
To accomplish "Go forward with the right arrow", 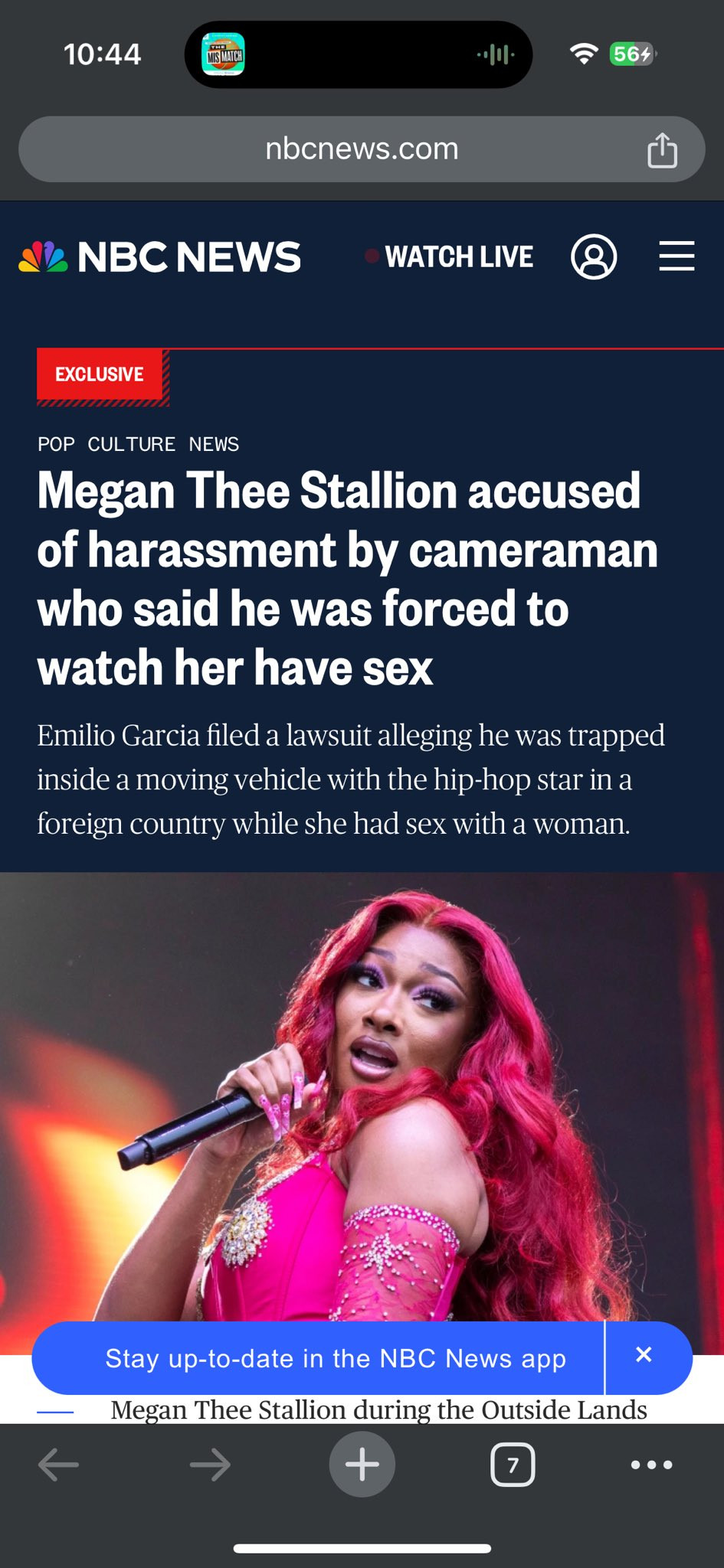I will [210, 1465].
